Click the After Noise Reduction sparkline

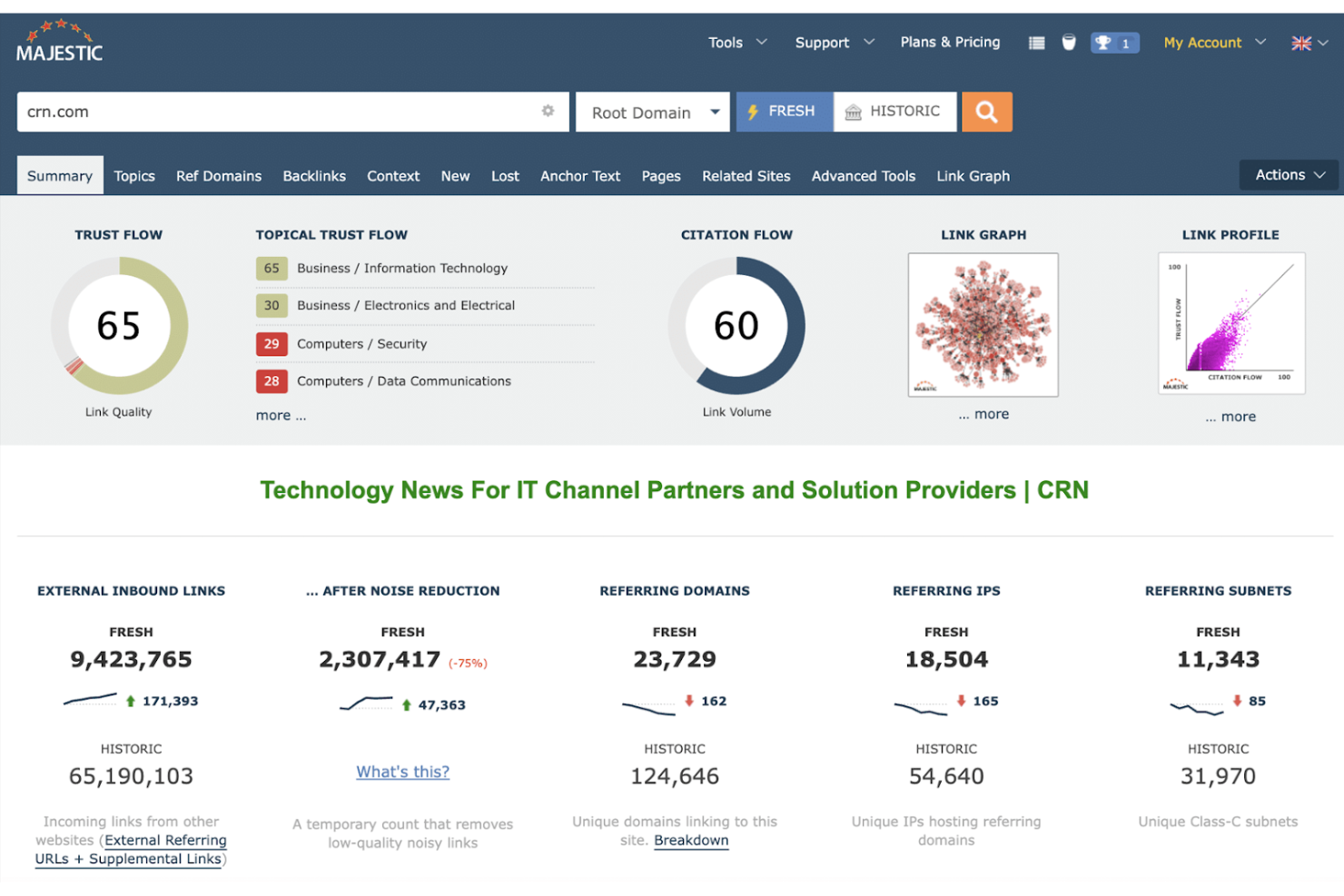click(366, 704)
